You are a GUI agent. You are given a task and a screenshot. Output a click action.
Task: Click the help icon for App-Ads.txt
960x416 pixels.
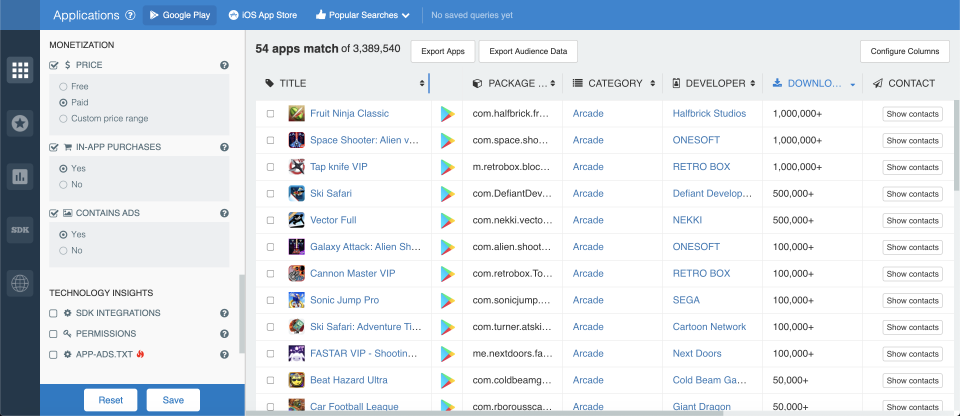(224, 354)
